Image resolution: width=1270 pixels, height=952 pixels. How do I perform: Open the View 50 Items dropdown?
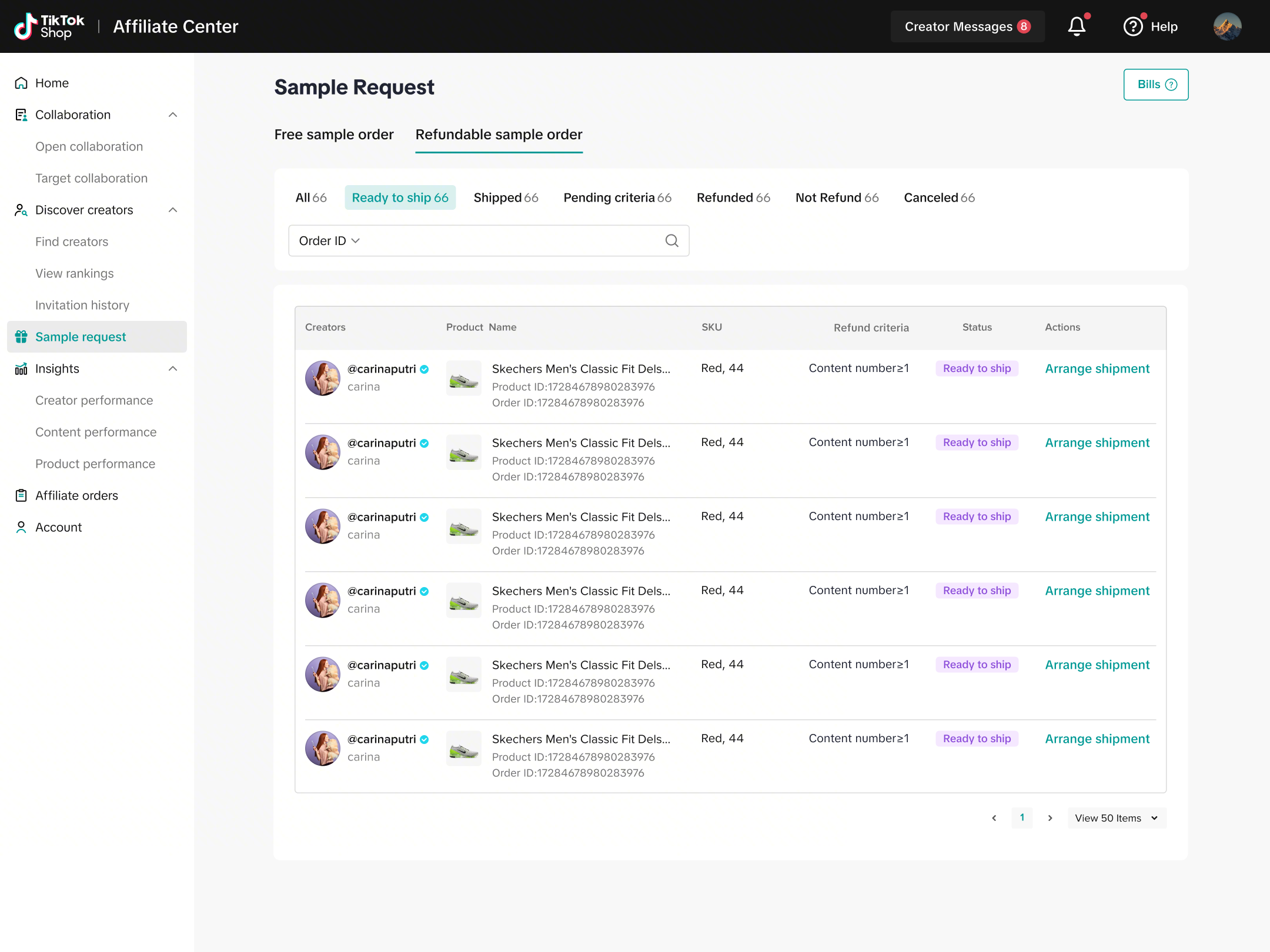[x=1116, y=818]
